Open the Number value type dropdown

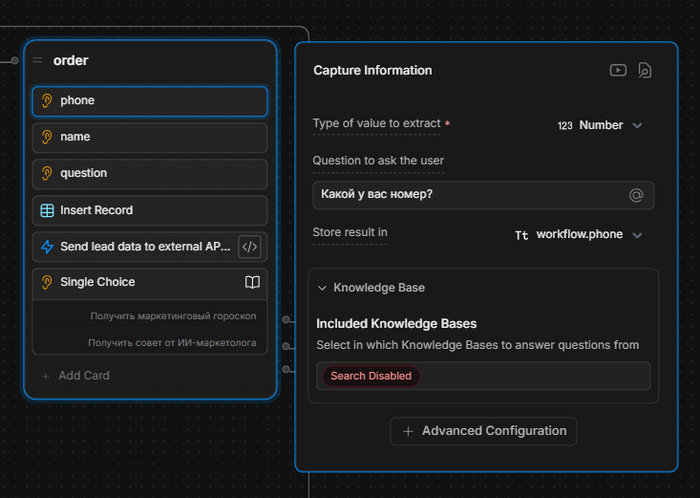click(x=600, y=125)
